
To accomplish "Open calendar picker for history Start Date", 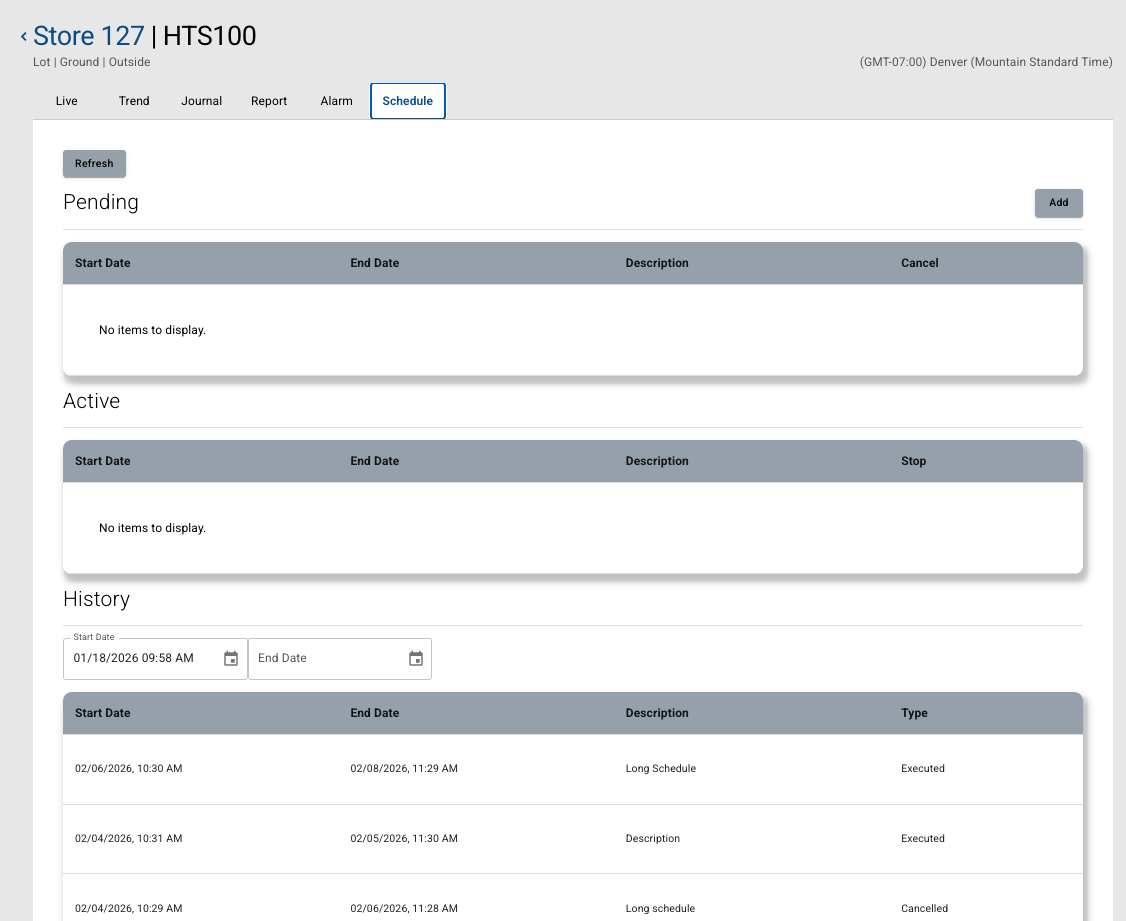I will coord(231,658).
